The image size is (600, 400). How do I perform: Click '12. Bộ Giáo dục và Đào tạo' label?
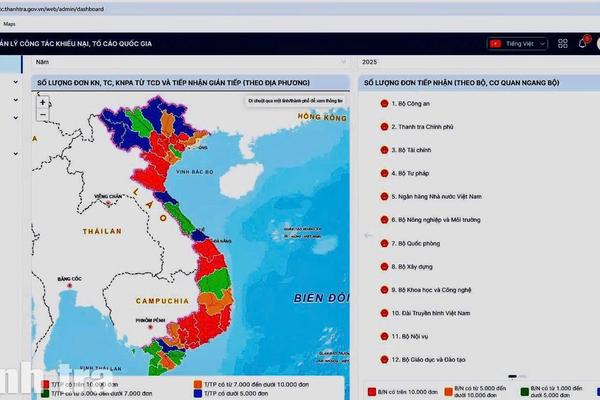coord(429,360)
